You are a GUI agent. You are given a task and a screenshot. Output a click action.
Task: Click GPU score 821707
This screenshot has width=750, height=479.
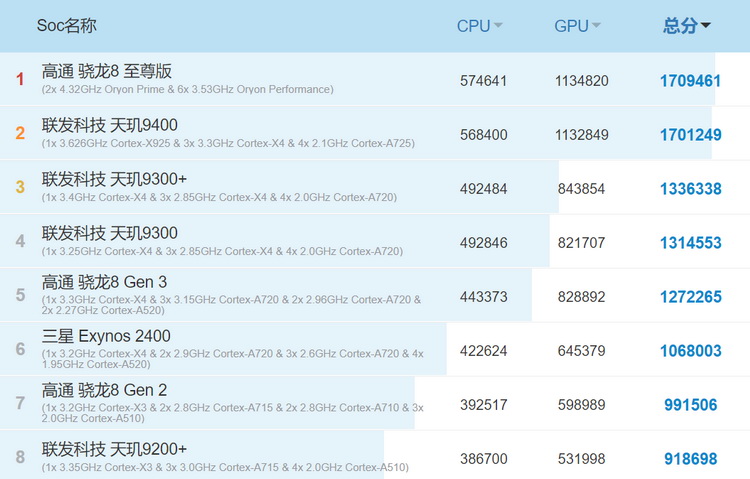point(581,243)
